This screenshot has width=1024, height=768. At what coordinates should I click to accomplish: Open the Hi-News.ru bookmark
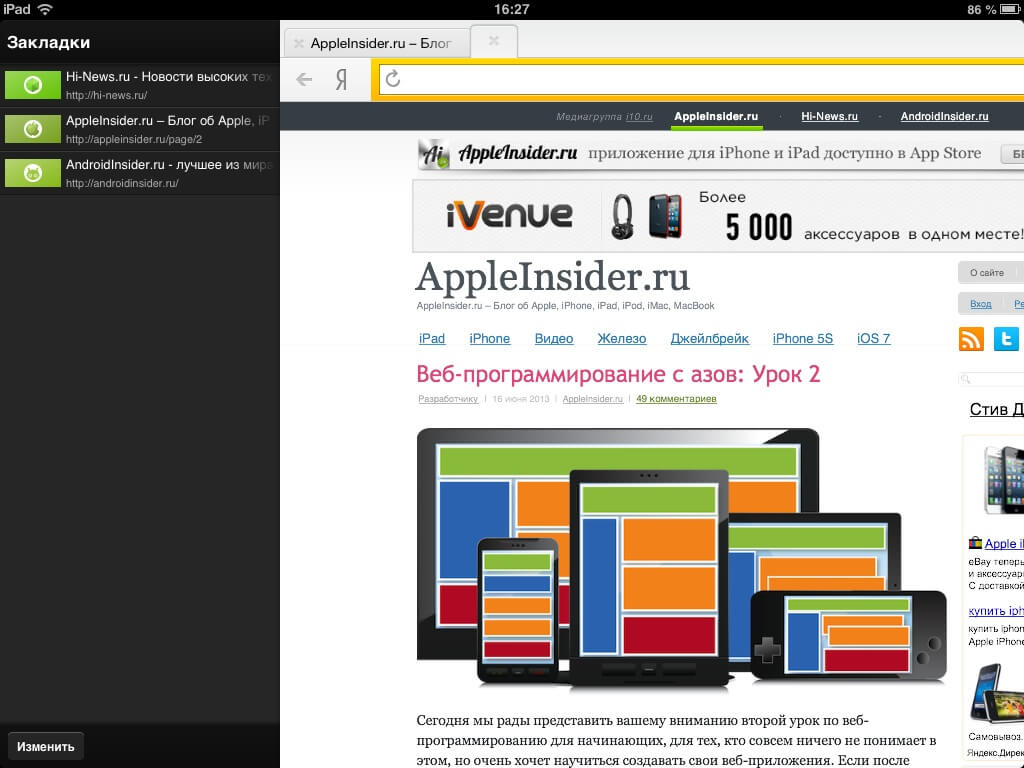point(140,85)
